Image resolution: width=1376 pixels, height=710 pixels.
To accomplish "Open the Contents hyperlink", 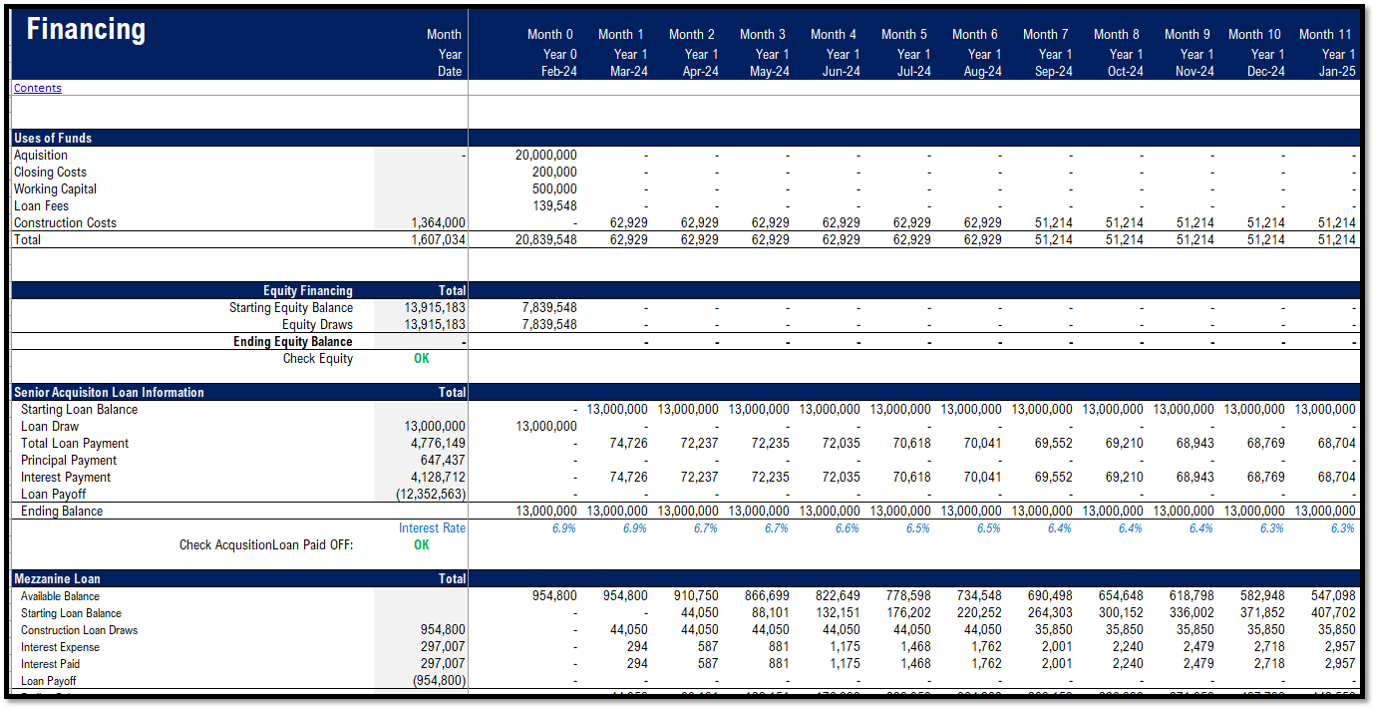I will coord(37,88).
